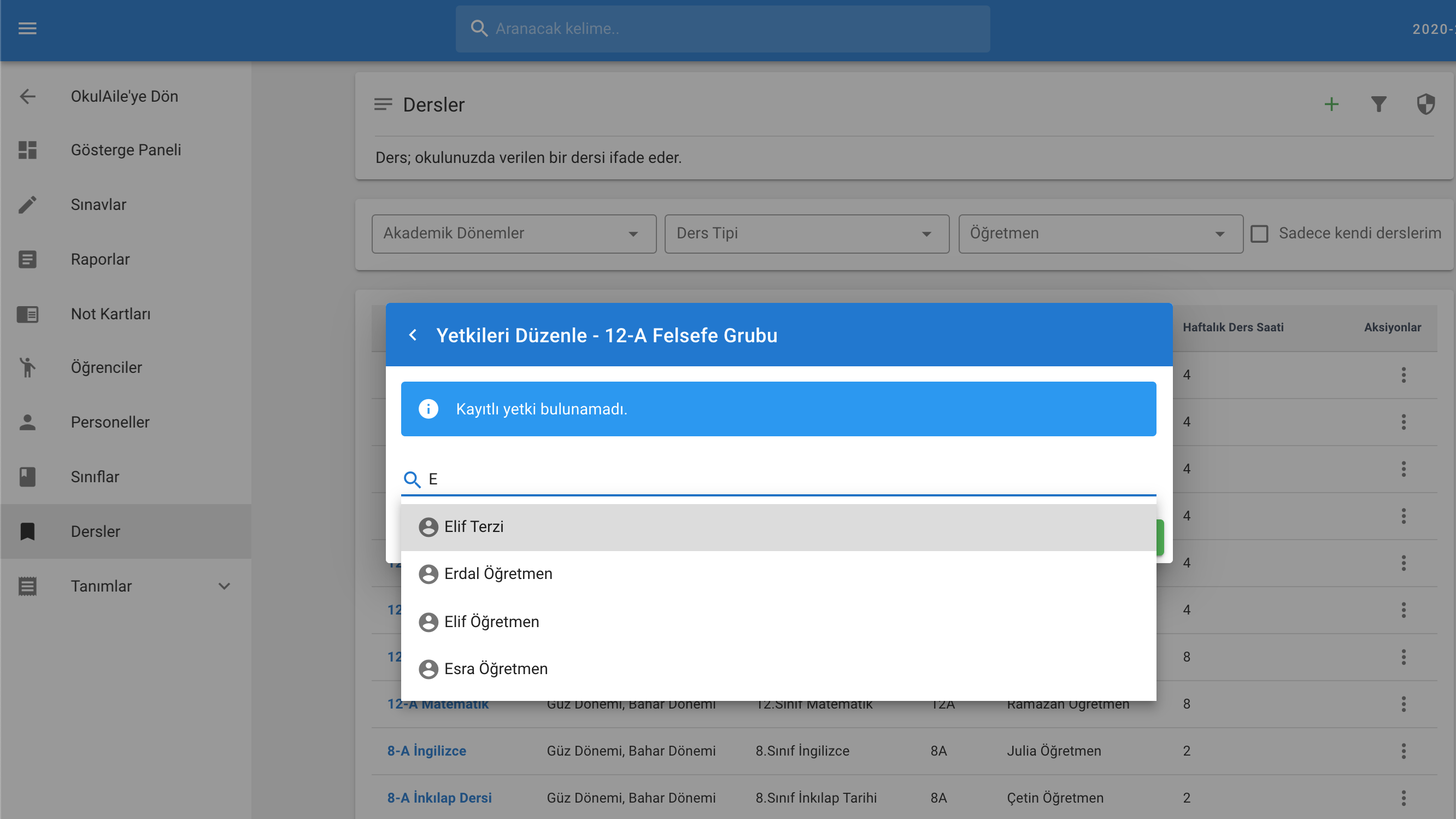Sort by Haftalık Ders Saati column header
The height and width of the screenshot is (819, 1456).
1233,327
